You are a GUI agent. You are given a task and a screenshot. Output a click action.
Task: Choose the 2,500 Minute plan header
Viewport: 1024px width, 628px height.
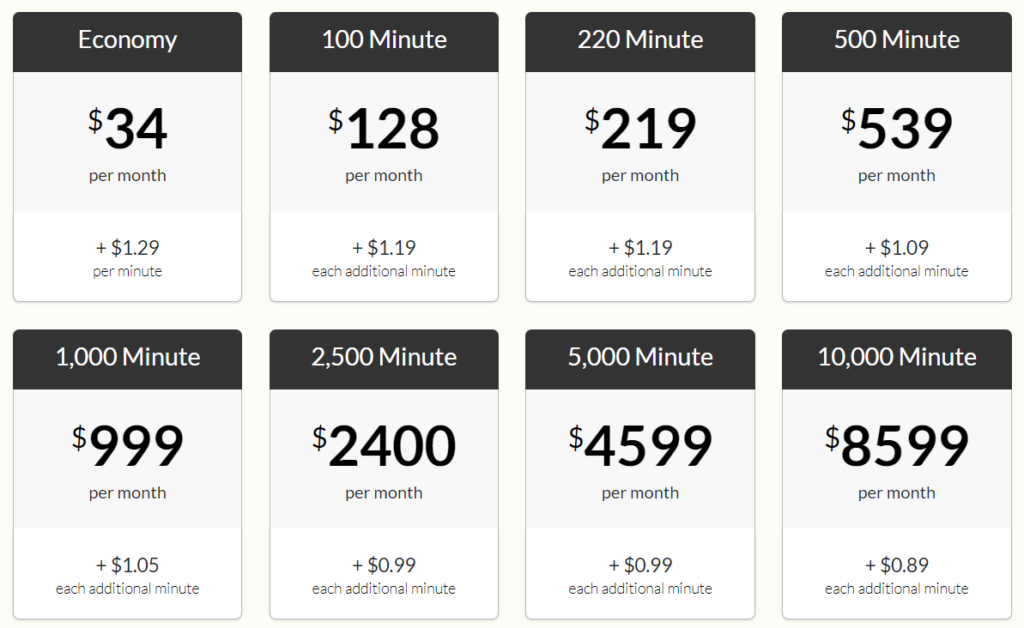384,359
